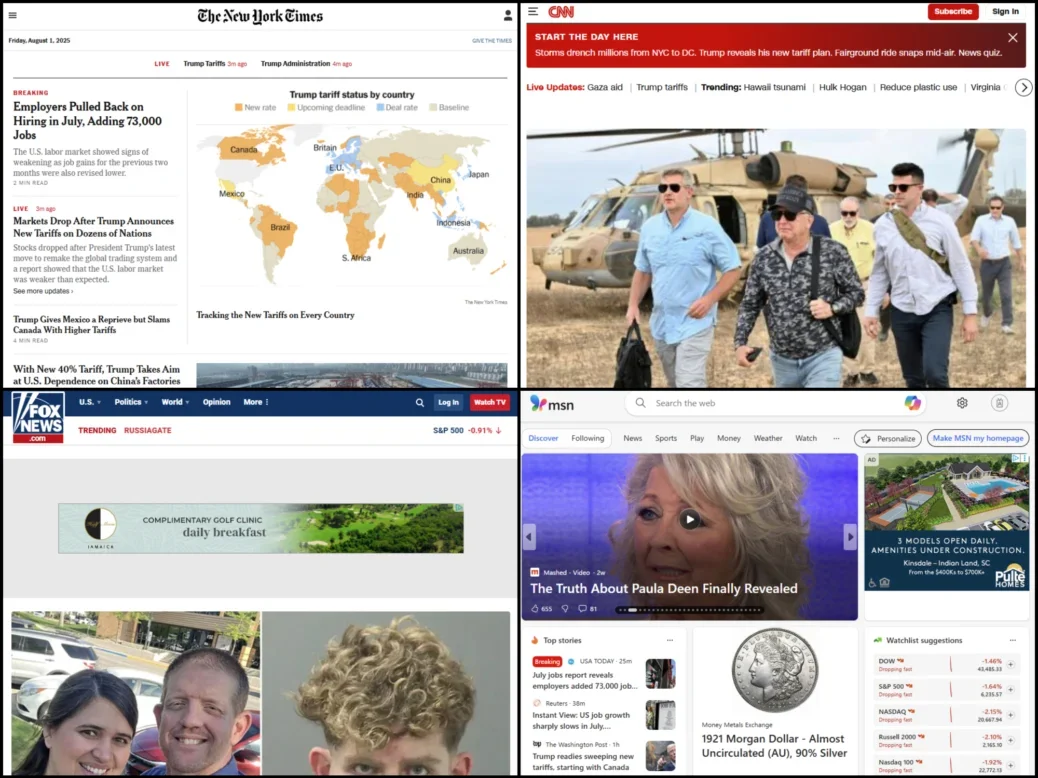Screen dimensions: 1038x778
Task: Dislike the Paula Deen story
Action: pyautogui.click(x=565, y=608)
